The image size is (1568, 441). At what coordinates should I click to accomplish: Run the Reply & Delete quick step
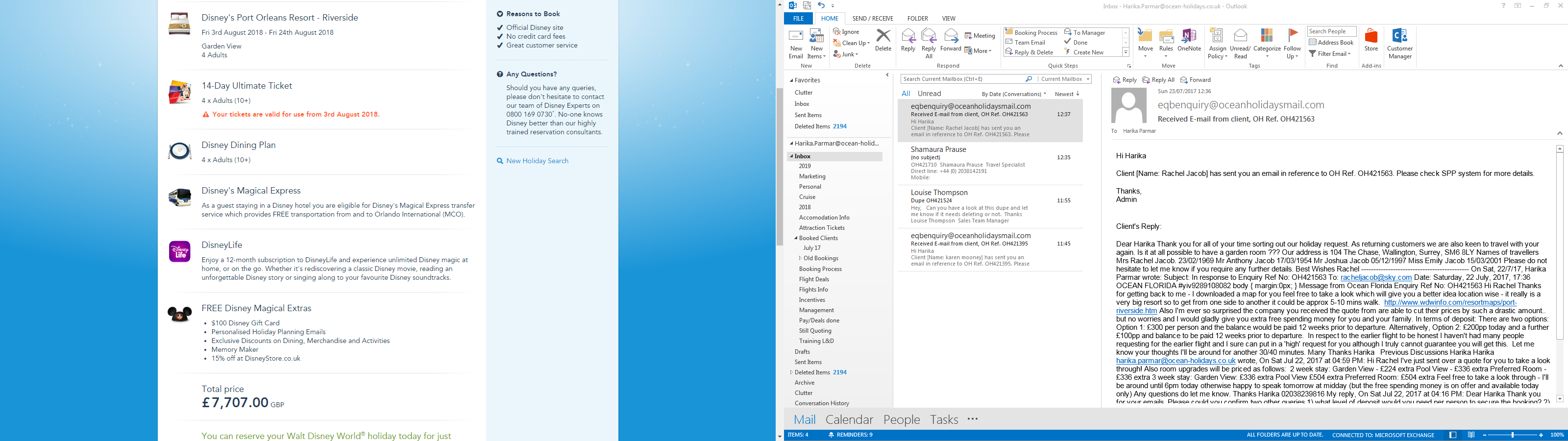[x=1029, y=52]
